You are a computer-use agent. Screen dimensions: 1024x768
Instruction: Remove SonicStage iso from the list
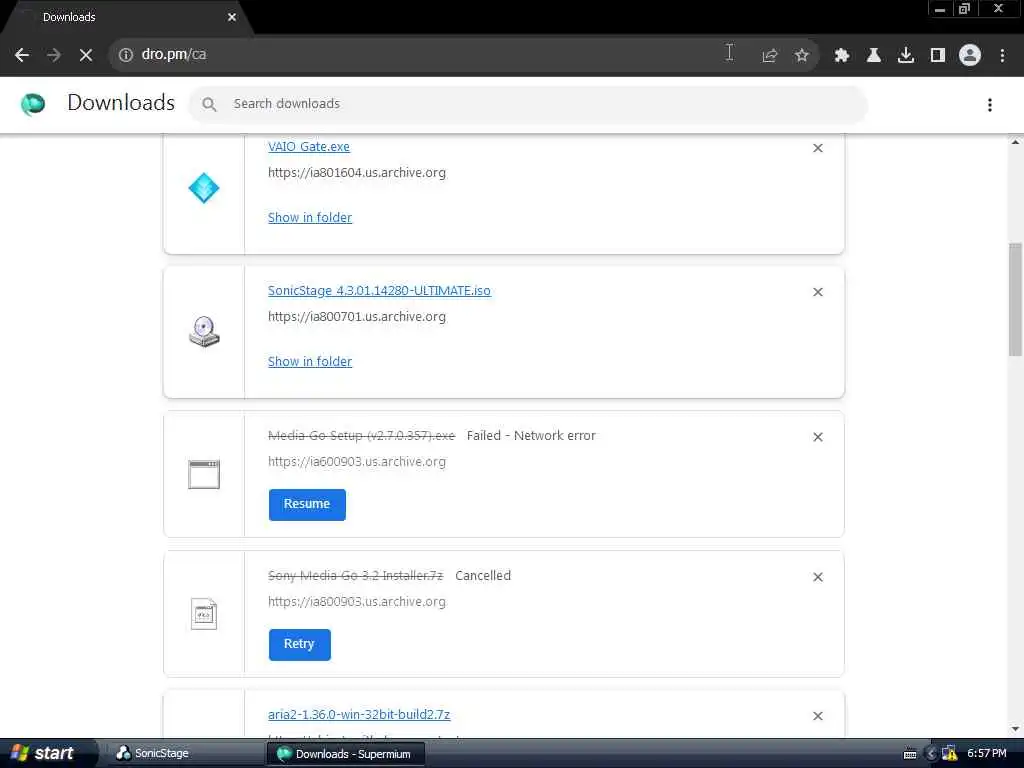[818, 292]
